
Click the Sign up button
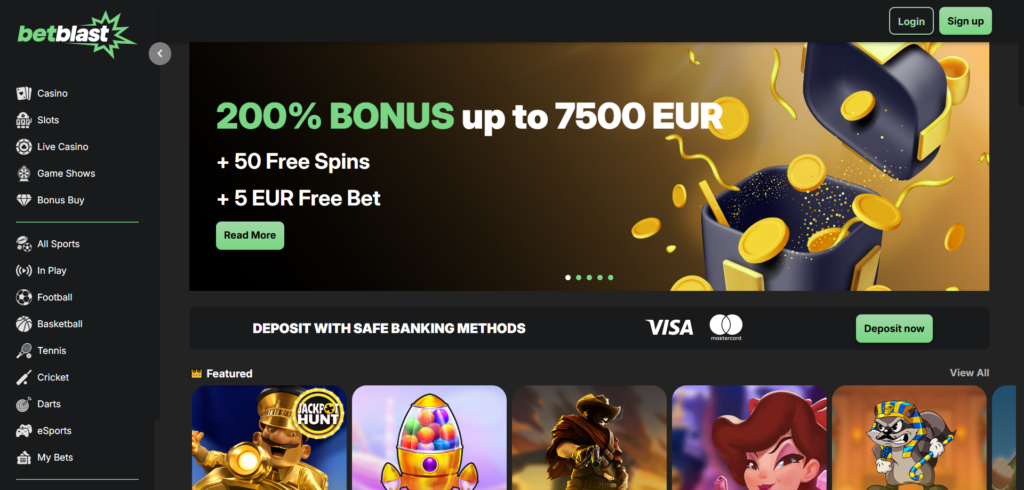click(x=965, y=21)
